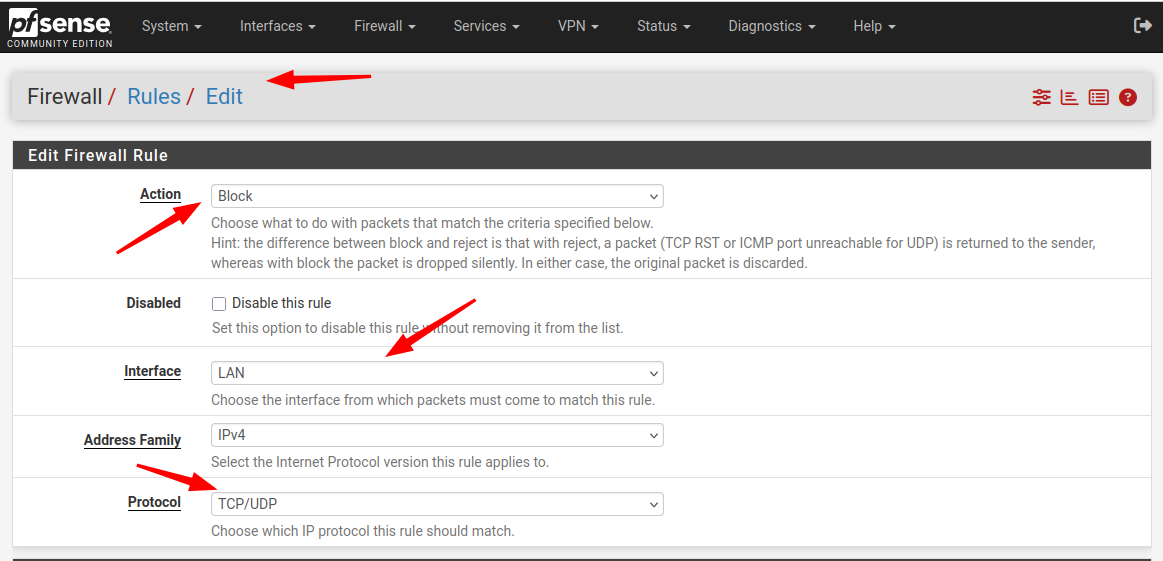The image size is (1163, 561).
Task: Open the VPN menu
Action: pyautogui.click(x=578, y=26)
